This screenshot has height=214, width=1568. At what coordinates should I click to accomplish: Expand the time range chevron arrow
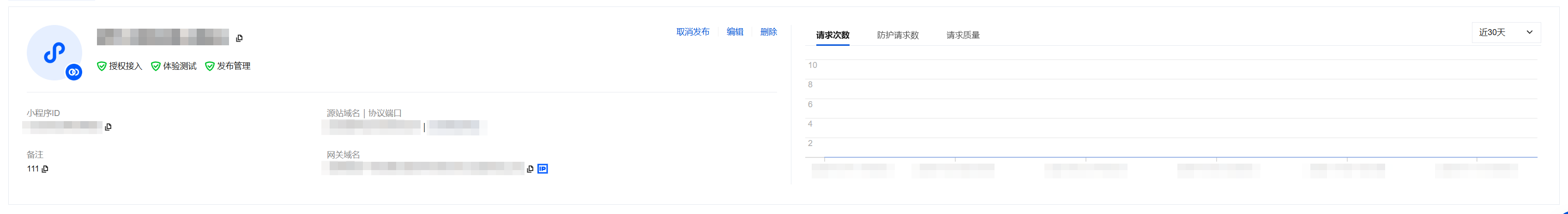tap(1529, 32)
